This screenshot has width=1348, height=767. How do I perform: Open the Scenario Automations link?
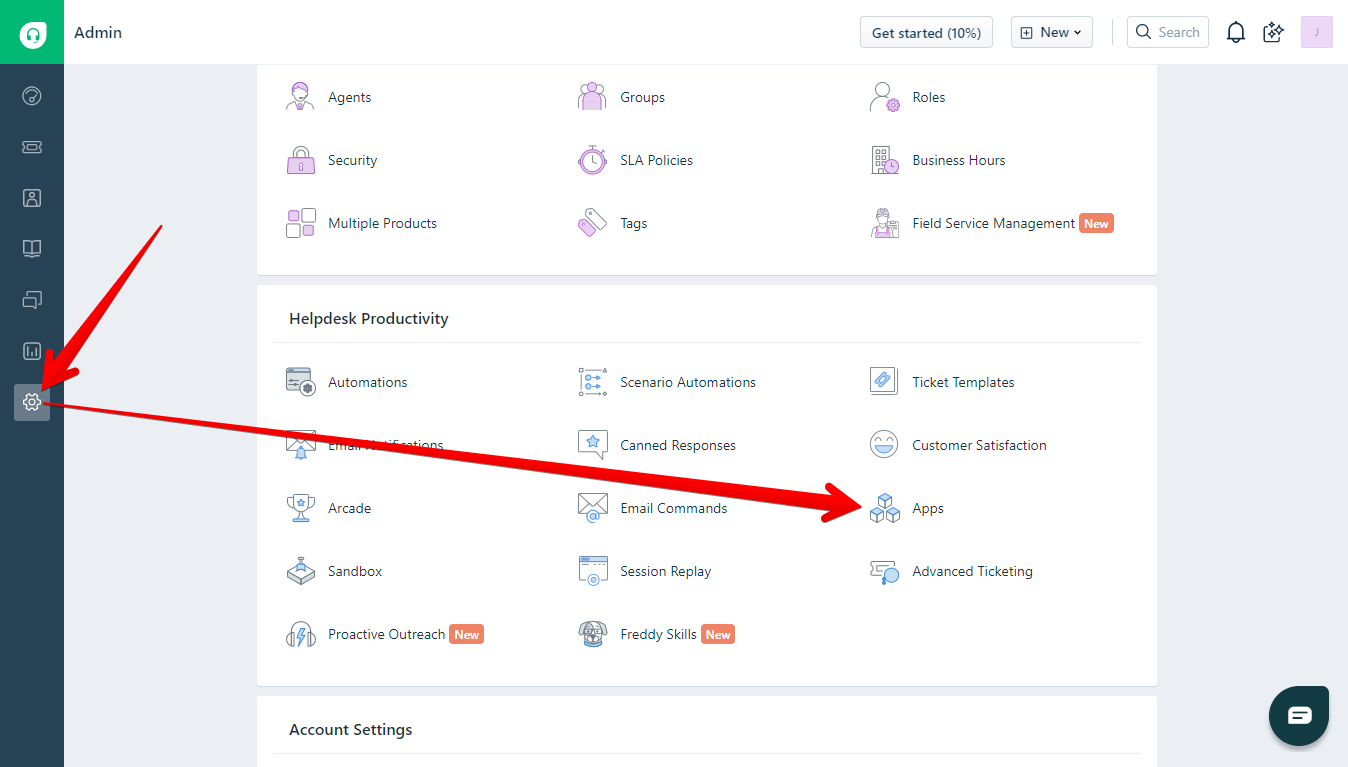688,382
